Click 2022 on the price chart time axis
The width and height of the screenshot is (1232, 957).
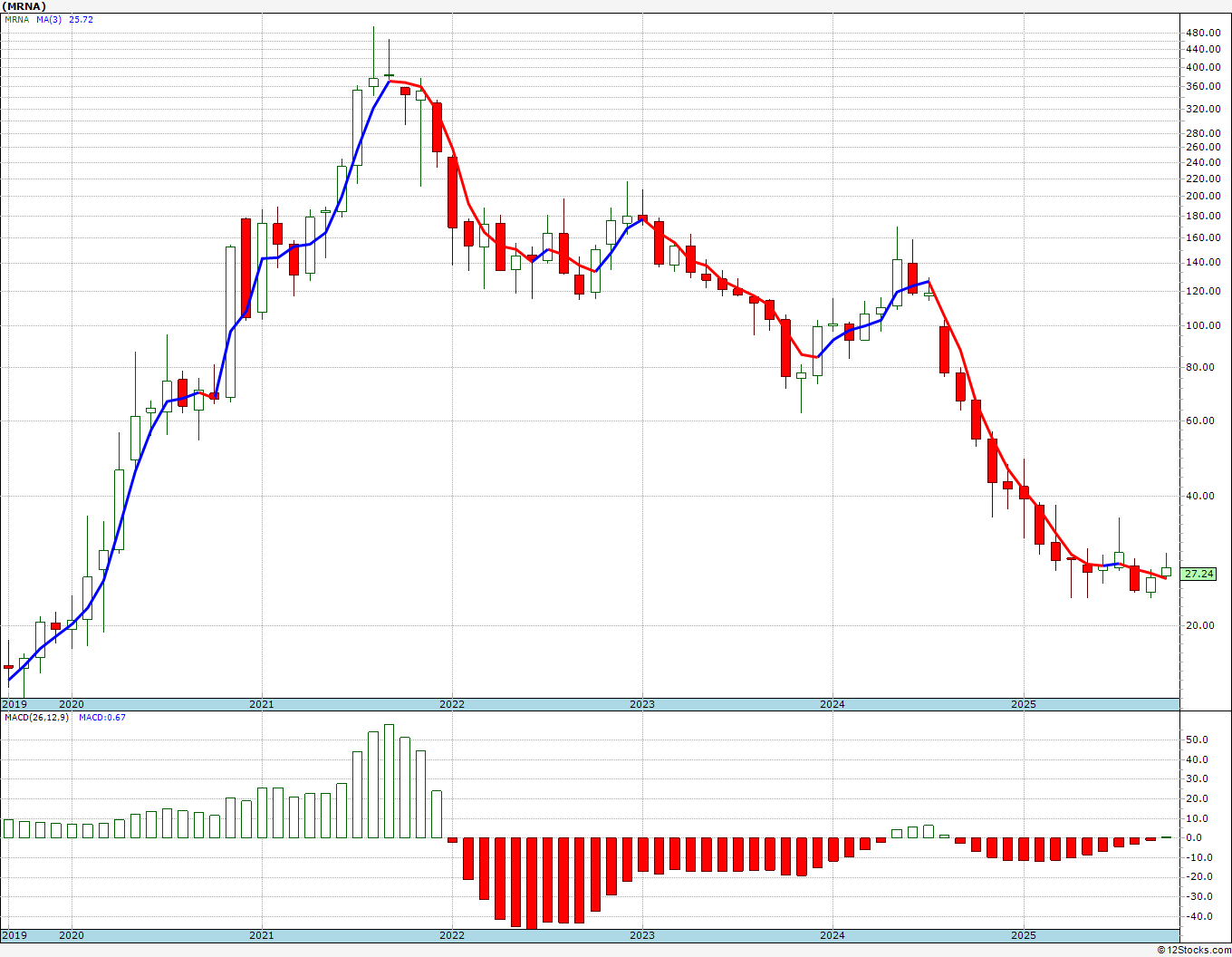pyautogui.click(x=451, y=704)
